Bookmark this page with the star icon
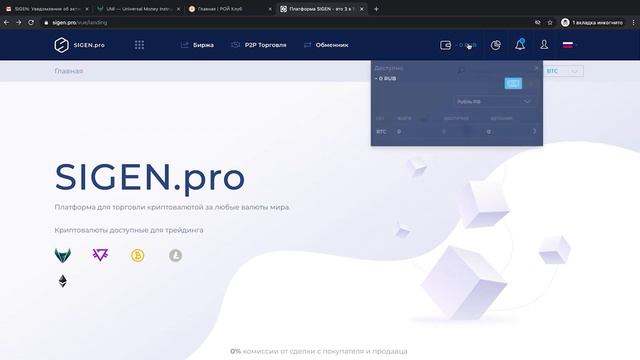 coord(550,22)
